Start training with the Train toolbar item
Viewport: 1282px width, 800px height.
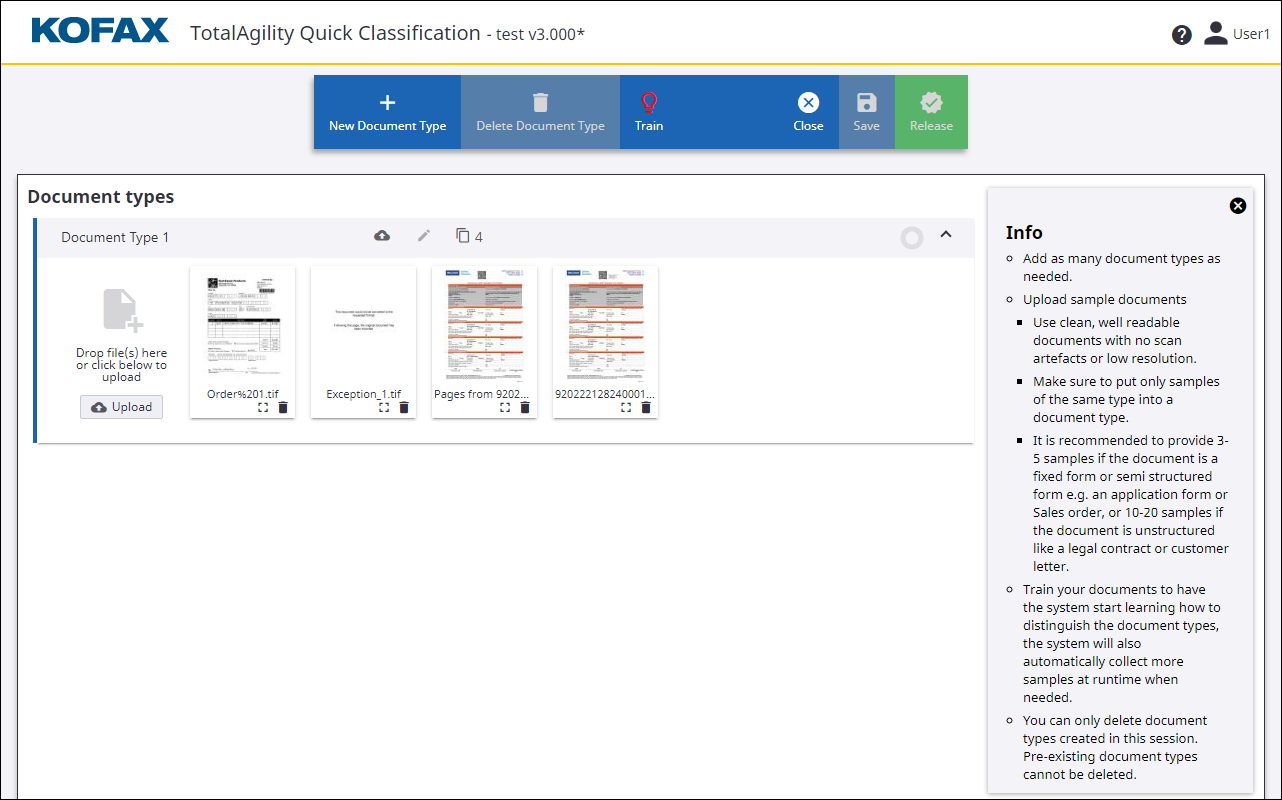pyautogui.click(x=649, y=110)
